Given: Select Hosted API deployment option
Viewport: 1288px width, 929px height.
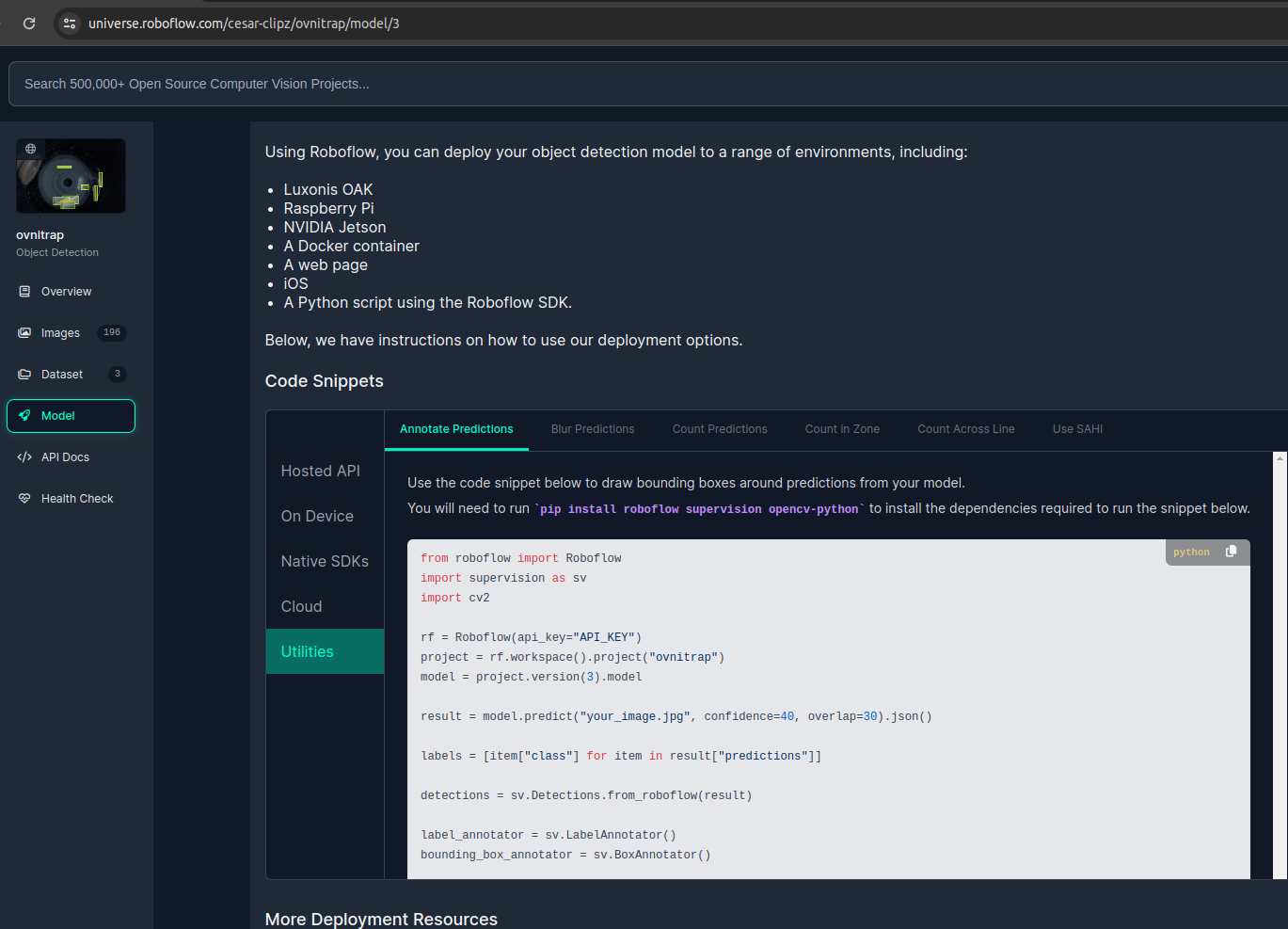Looking at the screenshot, I should pyautogui.click(x=321, y=471).
